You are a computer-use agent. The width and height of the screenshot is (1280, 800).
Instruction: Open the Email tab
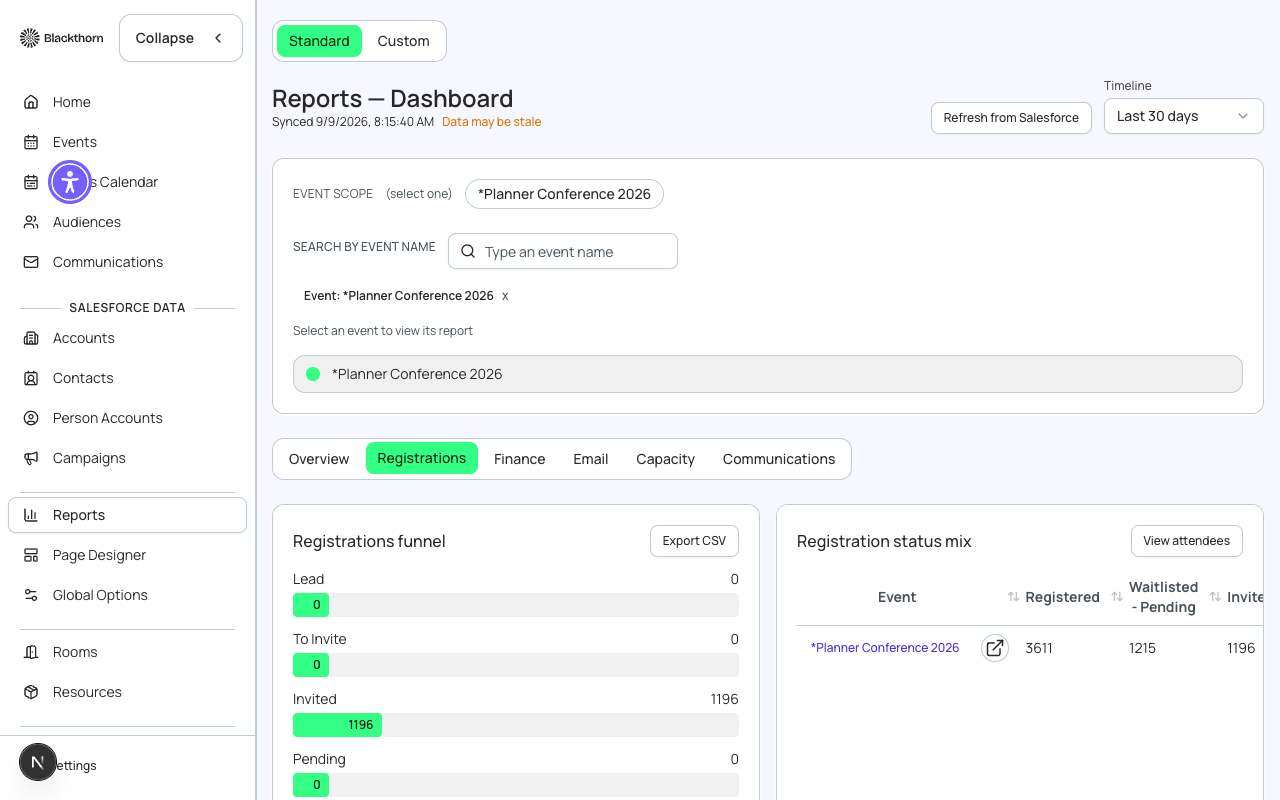(x=590, y=459)
